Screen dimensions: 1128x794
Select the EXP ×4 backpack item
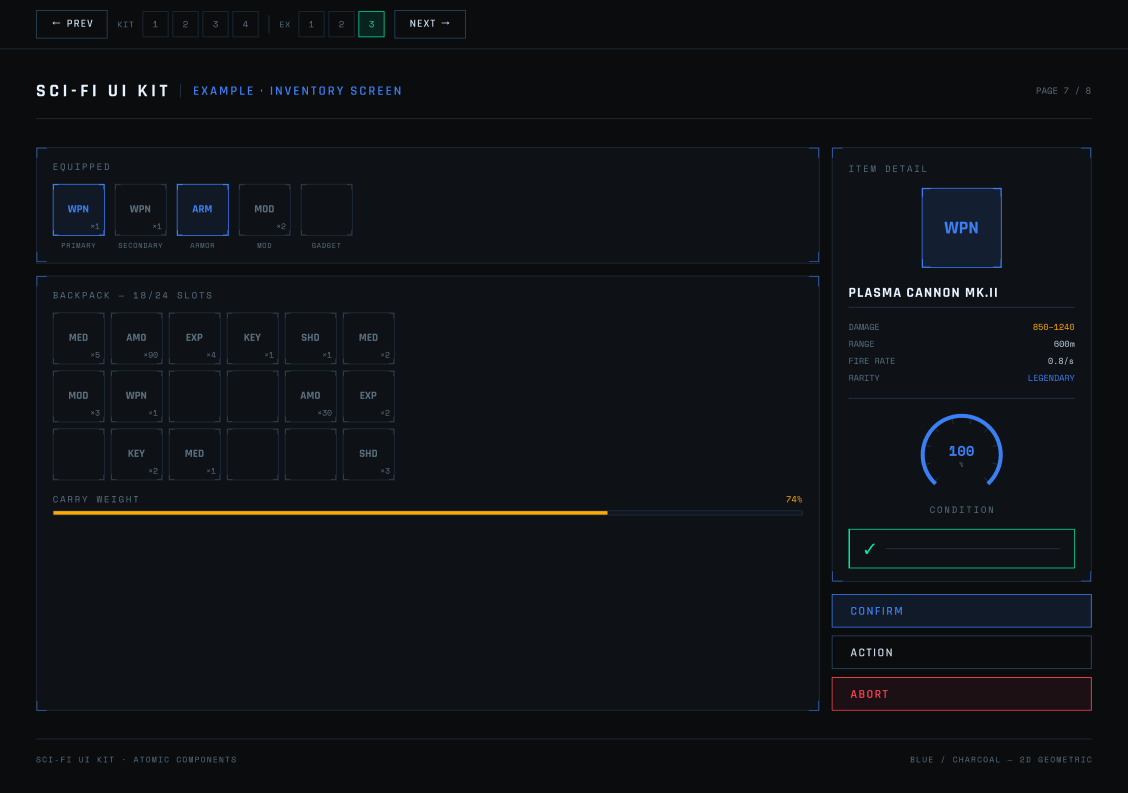coord(194,338)
